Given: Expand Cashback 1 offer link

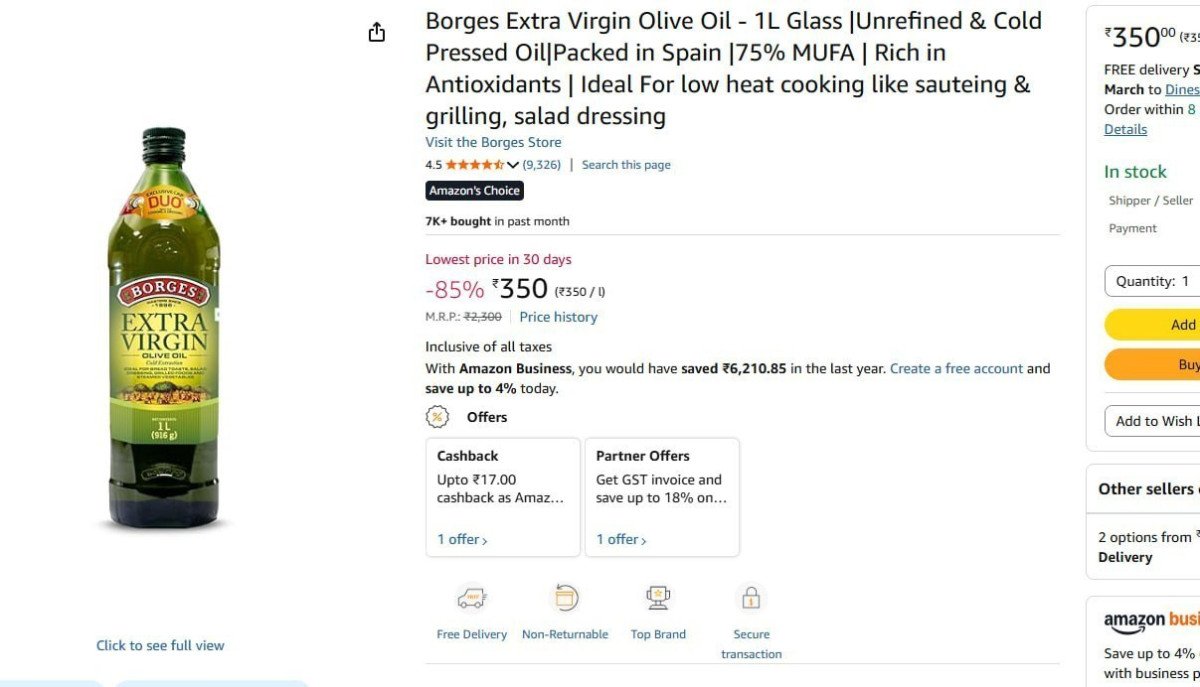Looking at the screenshot, I should (462, 540).
